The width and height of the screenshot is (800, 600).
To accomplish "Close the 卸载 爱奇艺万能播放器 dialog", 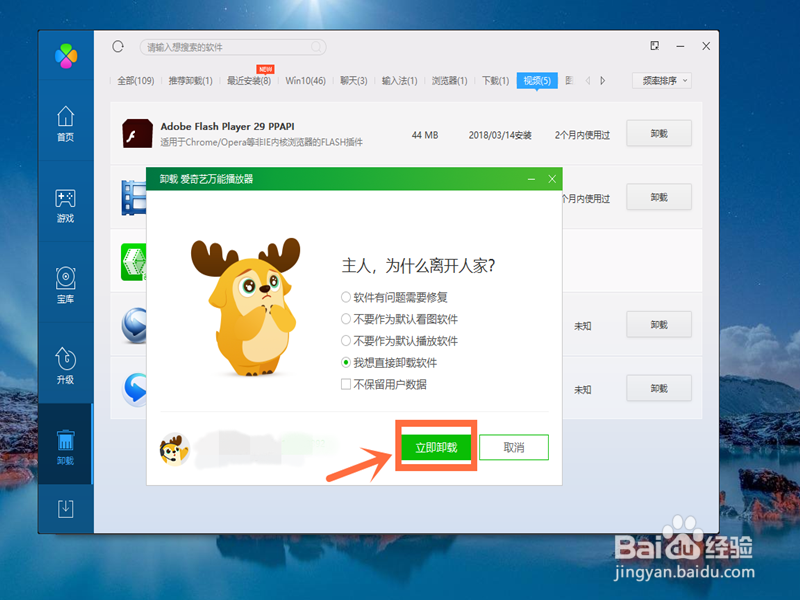I will click(x=552, y=179).
